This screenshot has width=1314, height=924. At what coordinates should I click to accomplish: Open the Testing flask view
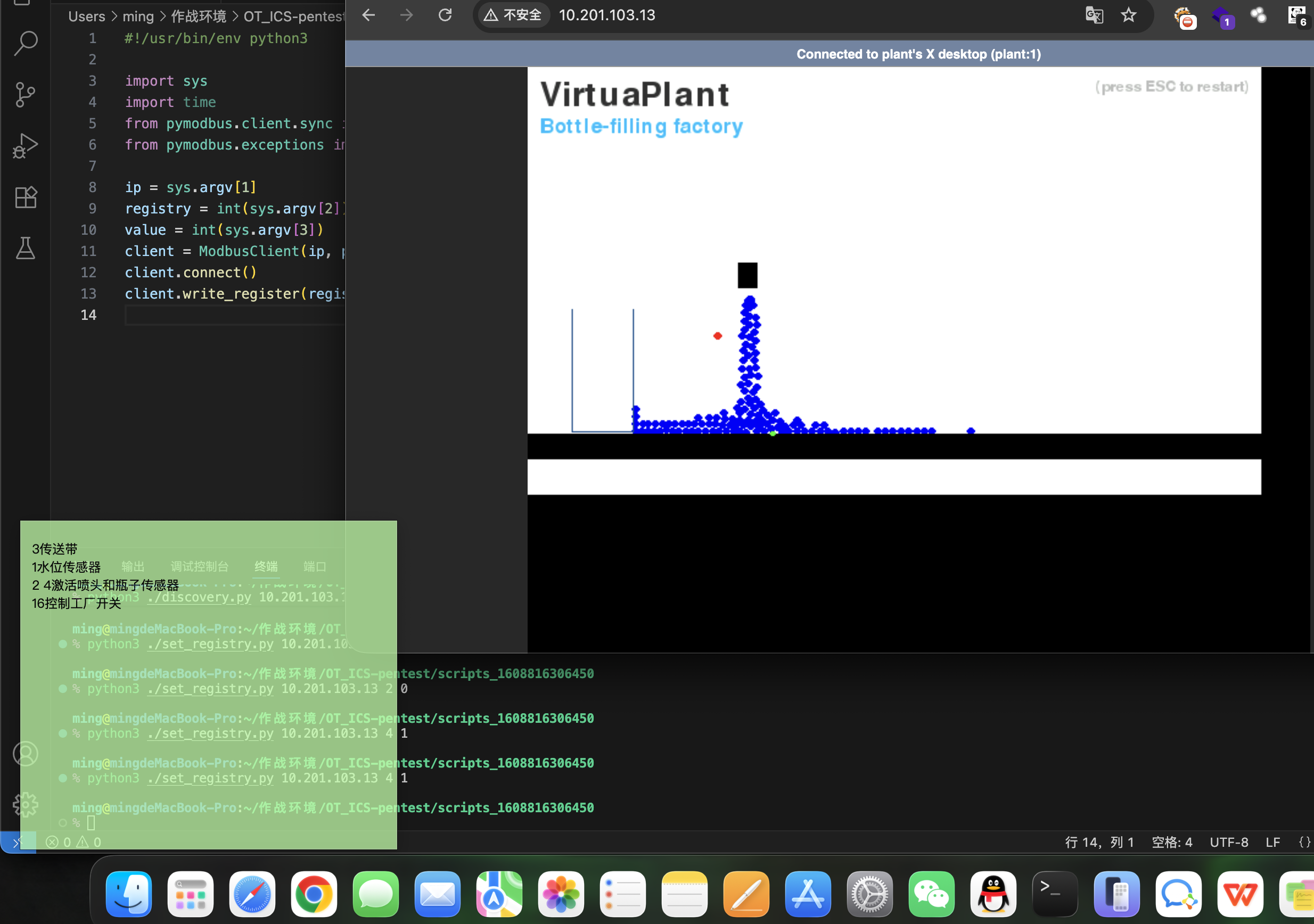coord(25,247)
